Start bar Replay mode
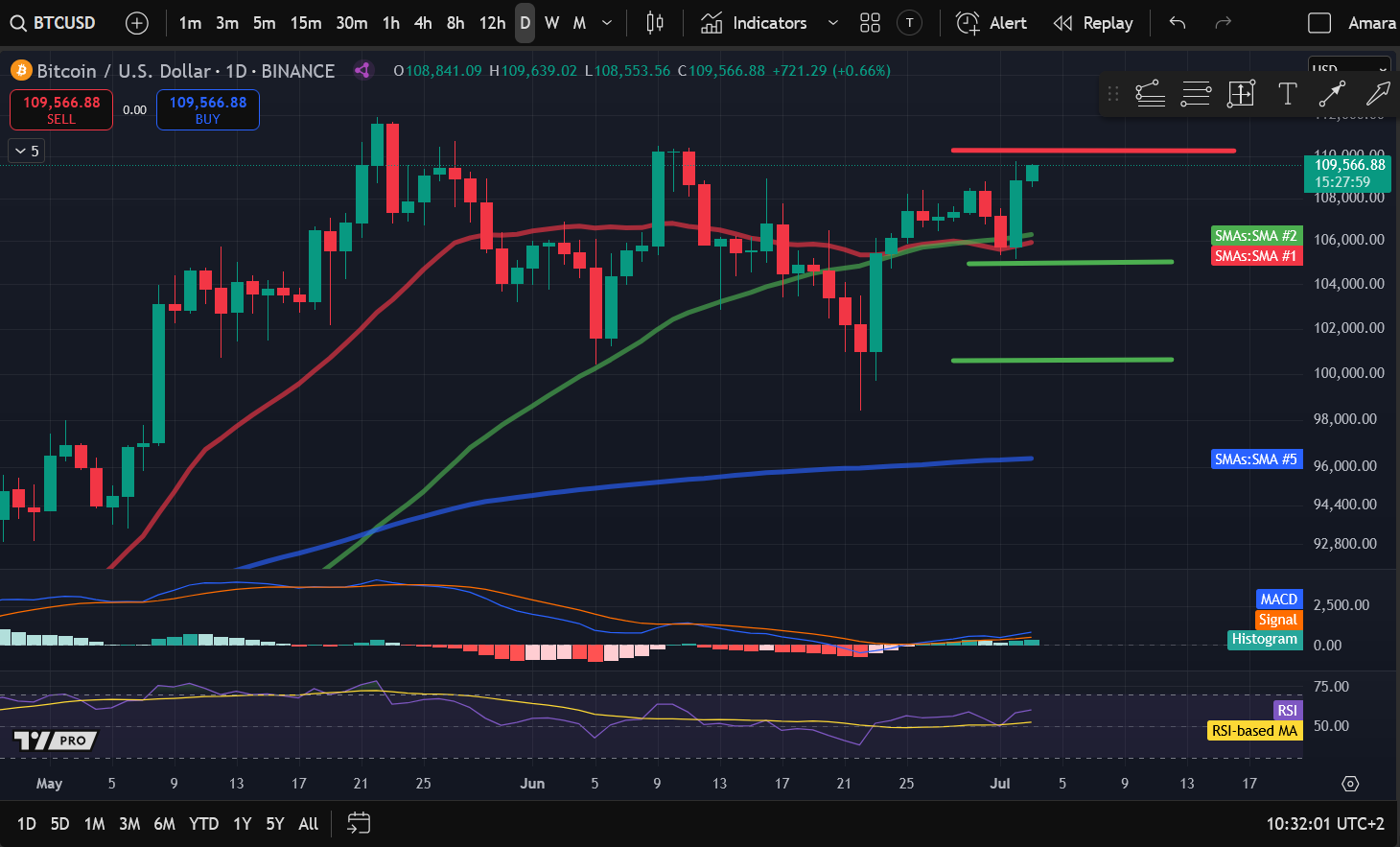 (x=1093, y=23)
